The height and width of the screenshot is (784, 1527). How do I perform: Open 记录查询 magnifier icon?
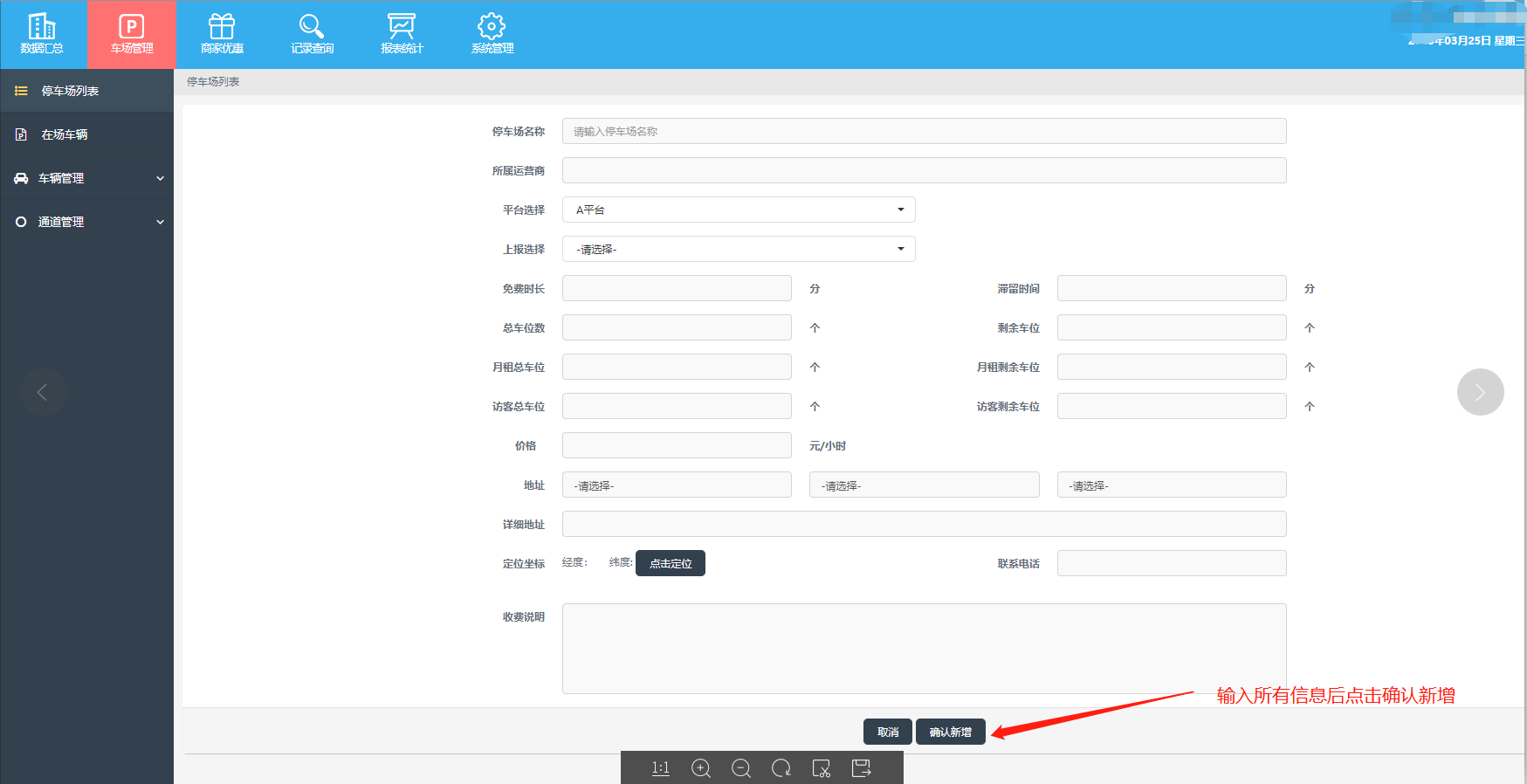tap(312, 34)
